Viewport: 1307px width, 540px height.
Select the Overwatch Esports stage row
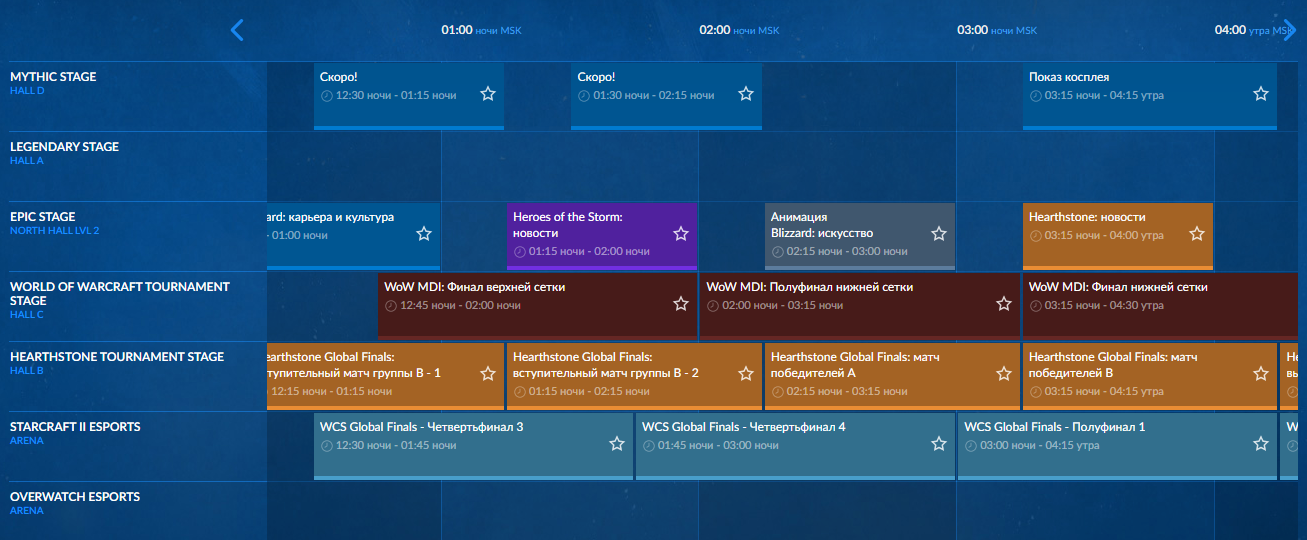click(x=75, y=497)
